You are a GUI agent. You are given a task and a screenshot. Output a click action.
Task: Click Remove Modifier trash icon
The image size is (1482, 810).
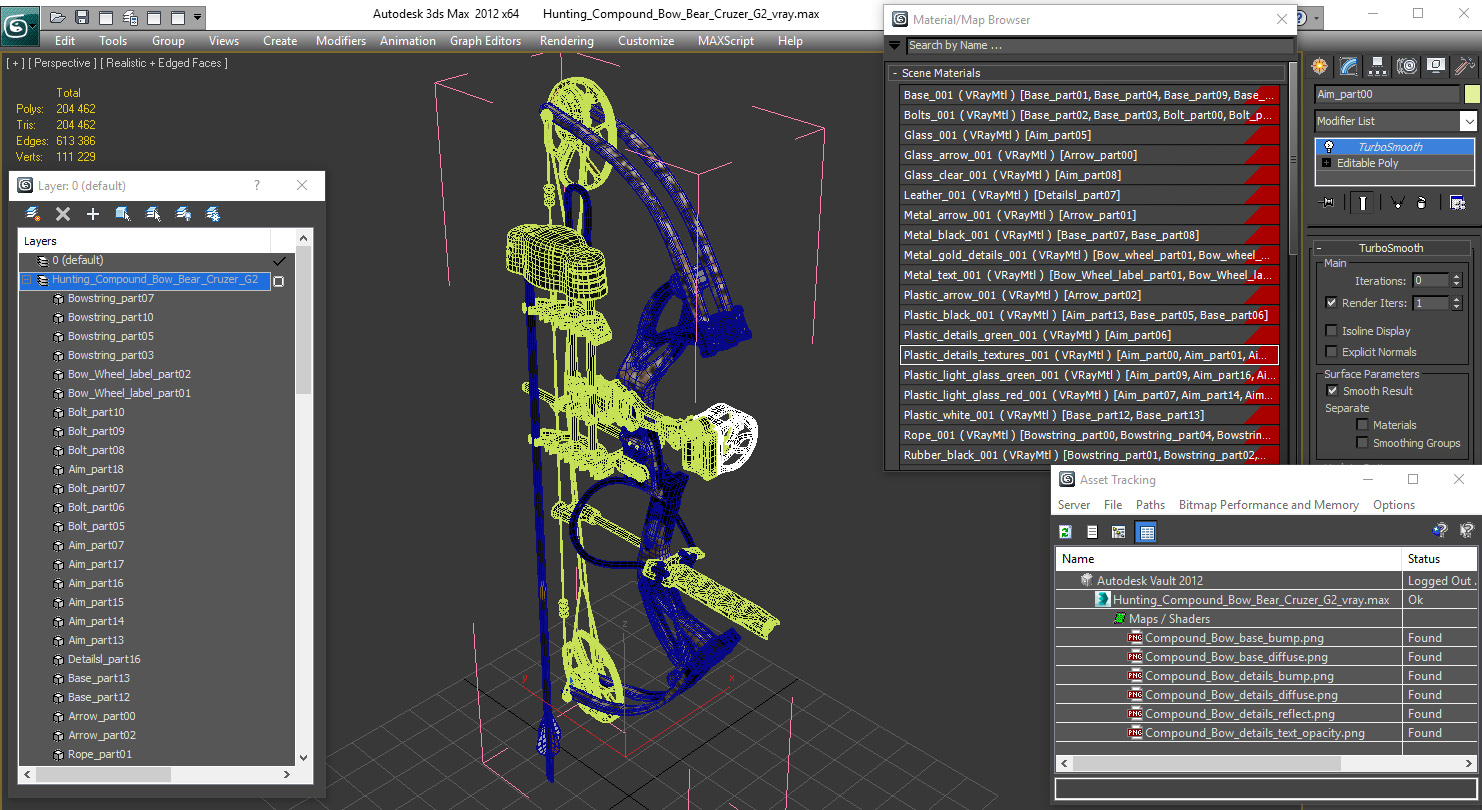tap(1422, 203)
